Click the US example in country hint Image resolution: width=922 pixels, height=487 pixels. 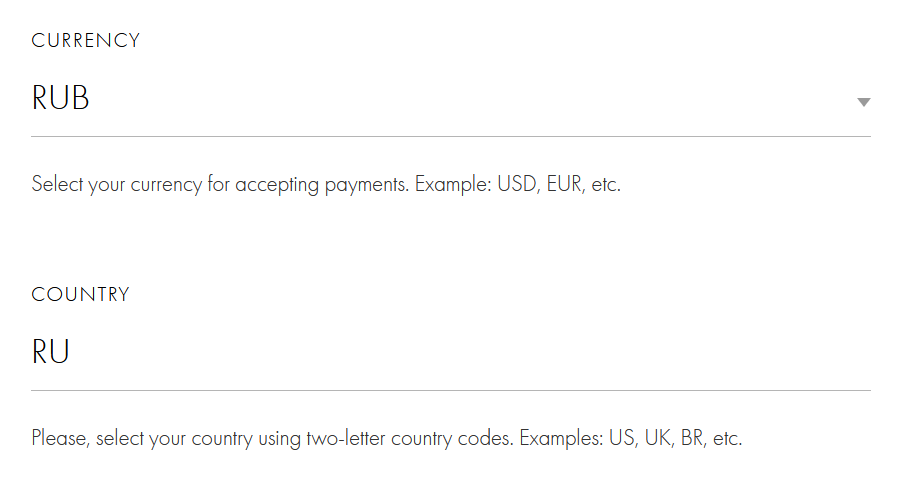tap(621, 439)
